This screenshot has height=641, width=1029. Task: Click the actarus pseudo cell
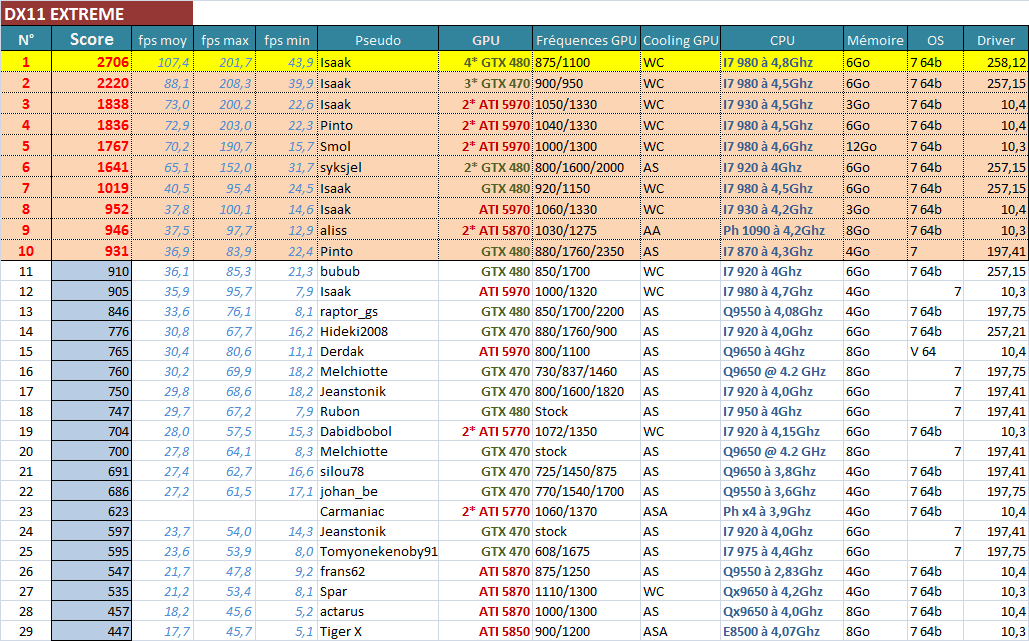[x=378, y=611]
